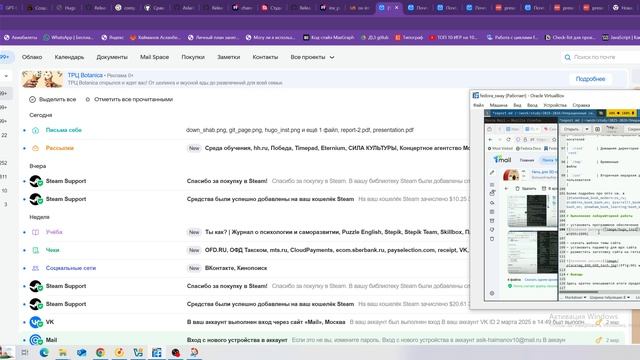640x360 pixels.
Task: Click the Открыть button in the VirtualBox editor
Action: (571, 129)
